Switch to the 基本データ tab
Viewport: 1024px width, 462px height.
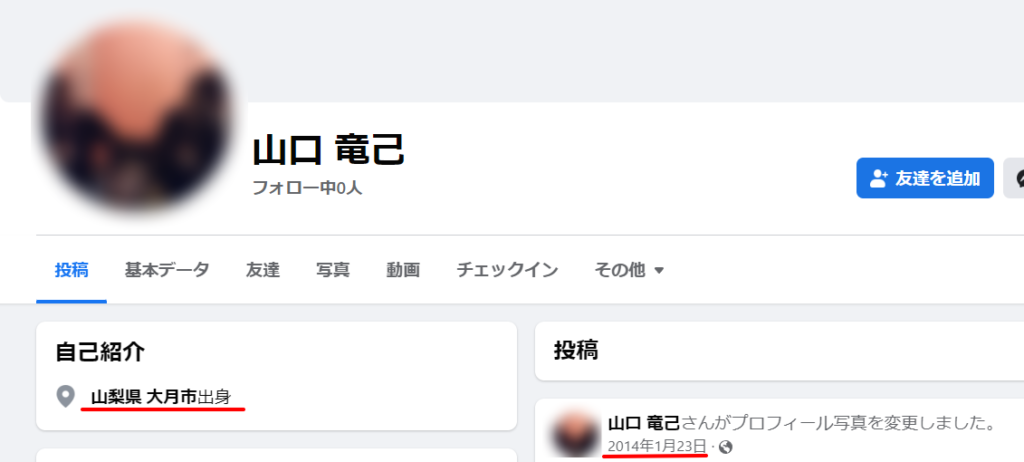click(167, 269)
